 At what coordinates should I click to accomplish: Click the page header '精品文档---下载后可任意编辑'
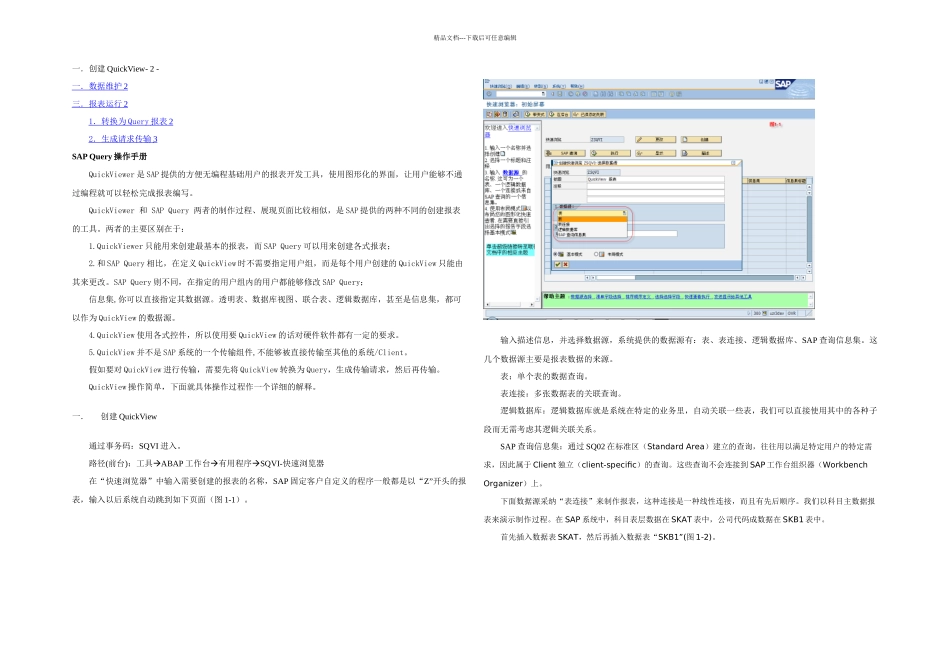[x=475, y=38]
